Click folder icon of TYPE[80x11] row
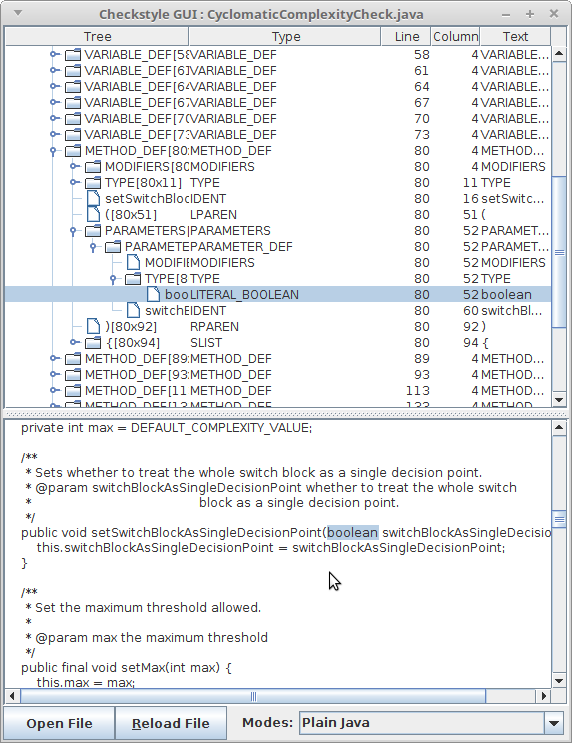 [x=93, y=183]
